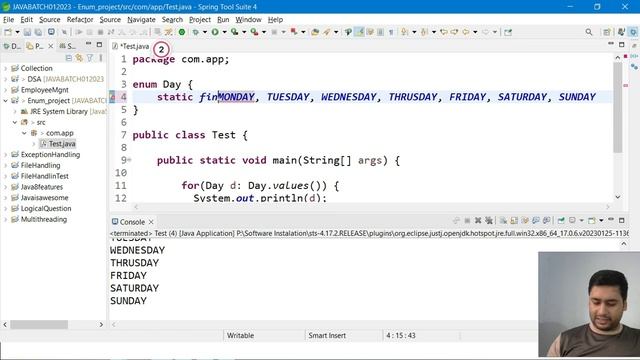
Task: Click Filter icon in Package Explorer
Action: pyautogui.click(x=90, y=58)
